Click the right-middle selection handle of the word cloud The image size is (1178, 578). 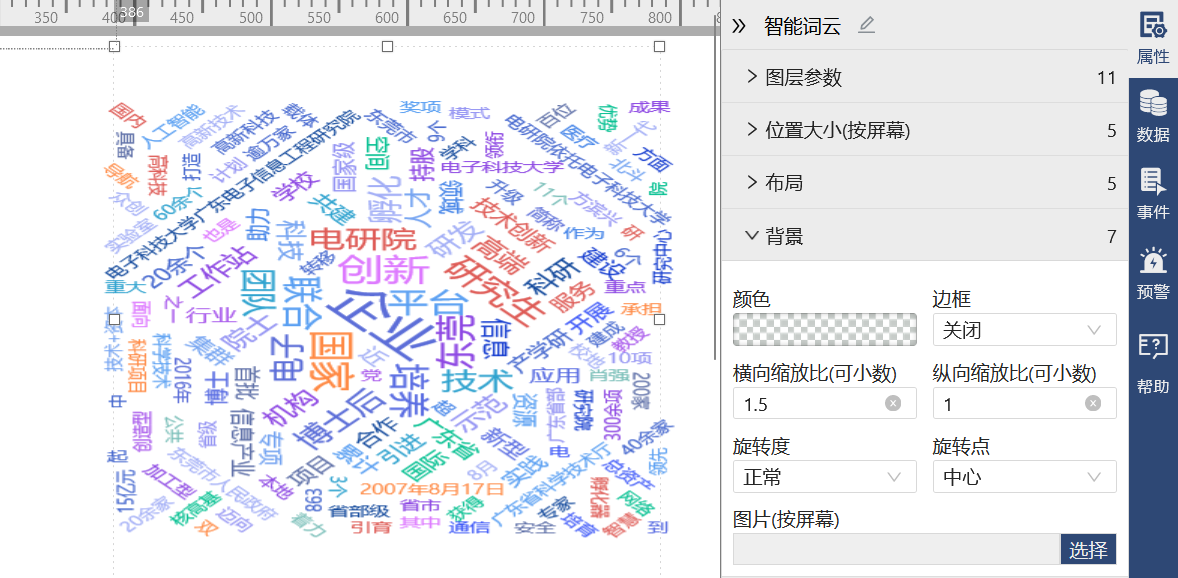[660, 319]
